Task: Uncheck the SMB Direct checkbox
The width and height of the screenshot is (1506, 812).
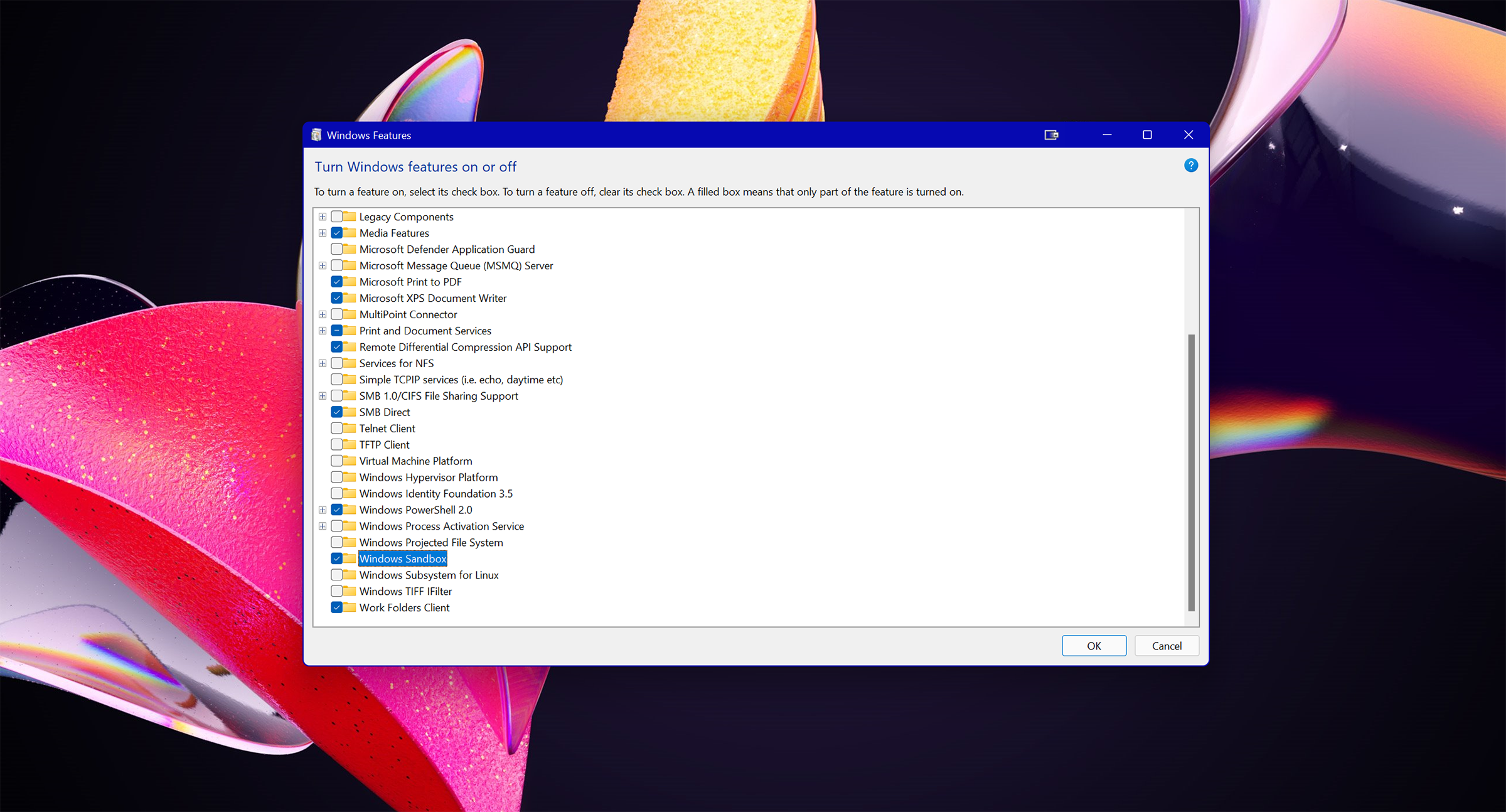Action: tap(337, 412)
